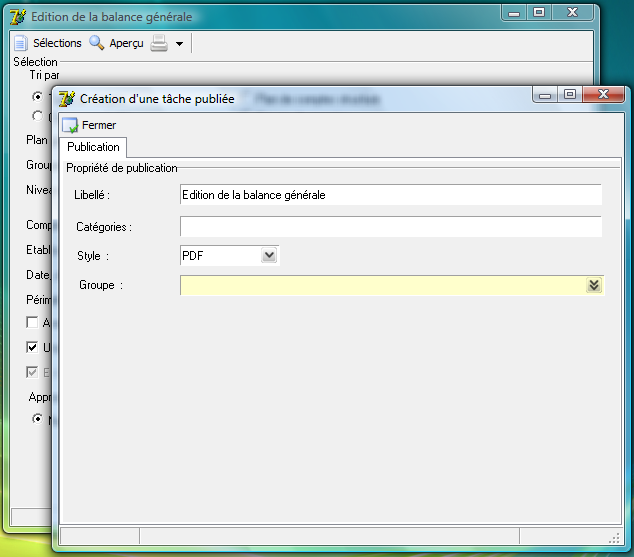Click the greyed-out checked E checkbox
This screenshot has width=634, height=557.
32,372
